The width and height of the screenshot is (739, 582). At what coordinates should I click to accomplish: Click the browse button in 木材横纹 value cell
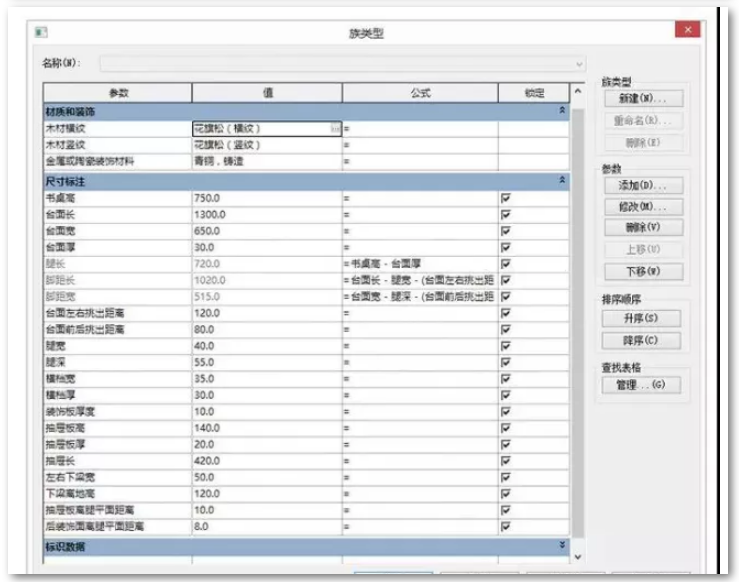[335, 128]
